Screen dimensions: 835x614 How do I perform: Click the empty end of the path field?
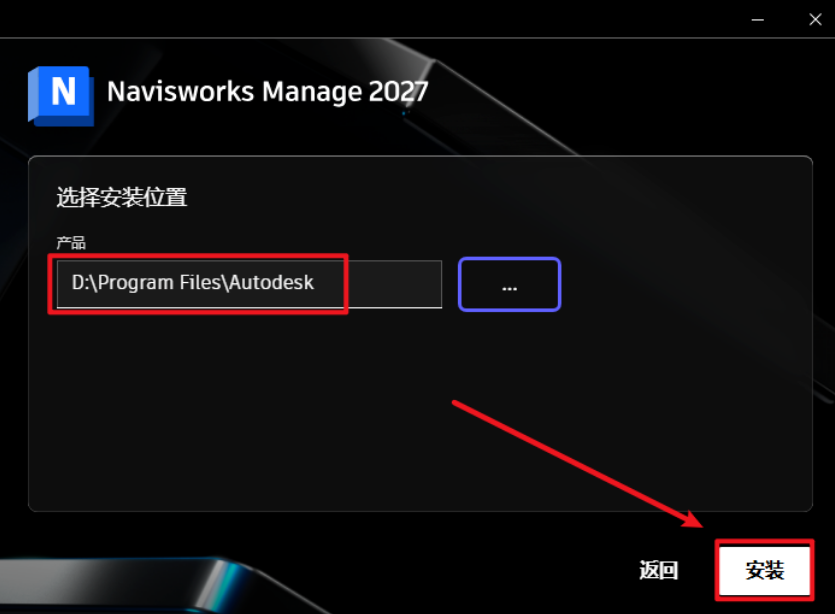[x=394, y=284]
